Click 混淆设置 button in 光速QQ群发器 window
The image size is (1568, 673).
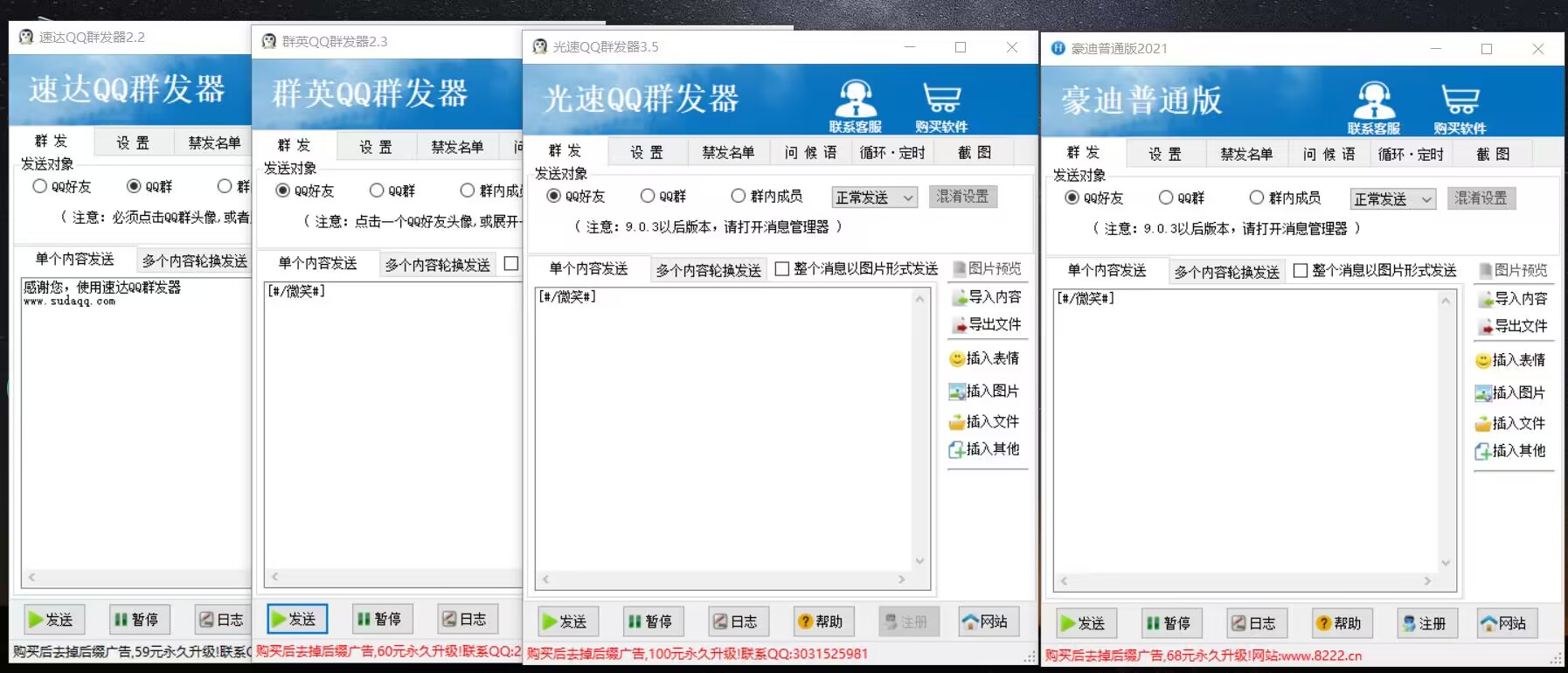[x=962, y=197]
